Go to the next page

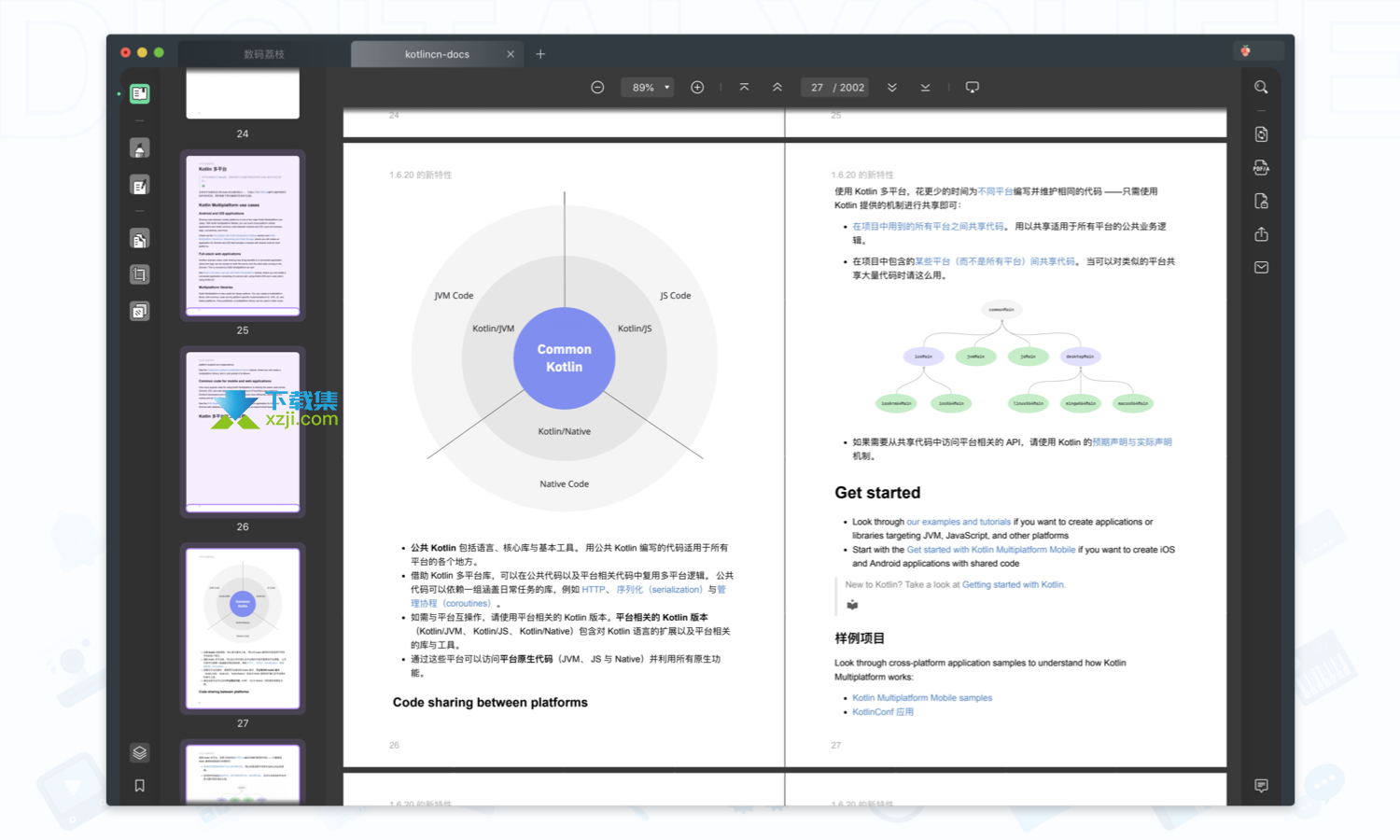[x=892, y=87]
